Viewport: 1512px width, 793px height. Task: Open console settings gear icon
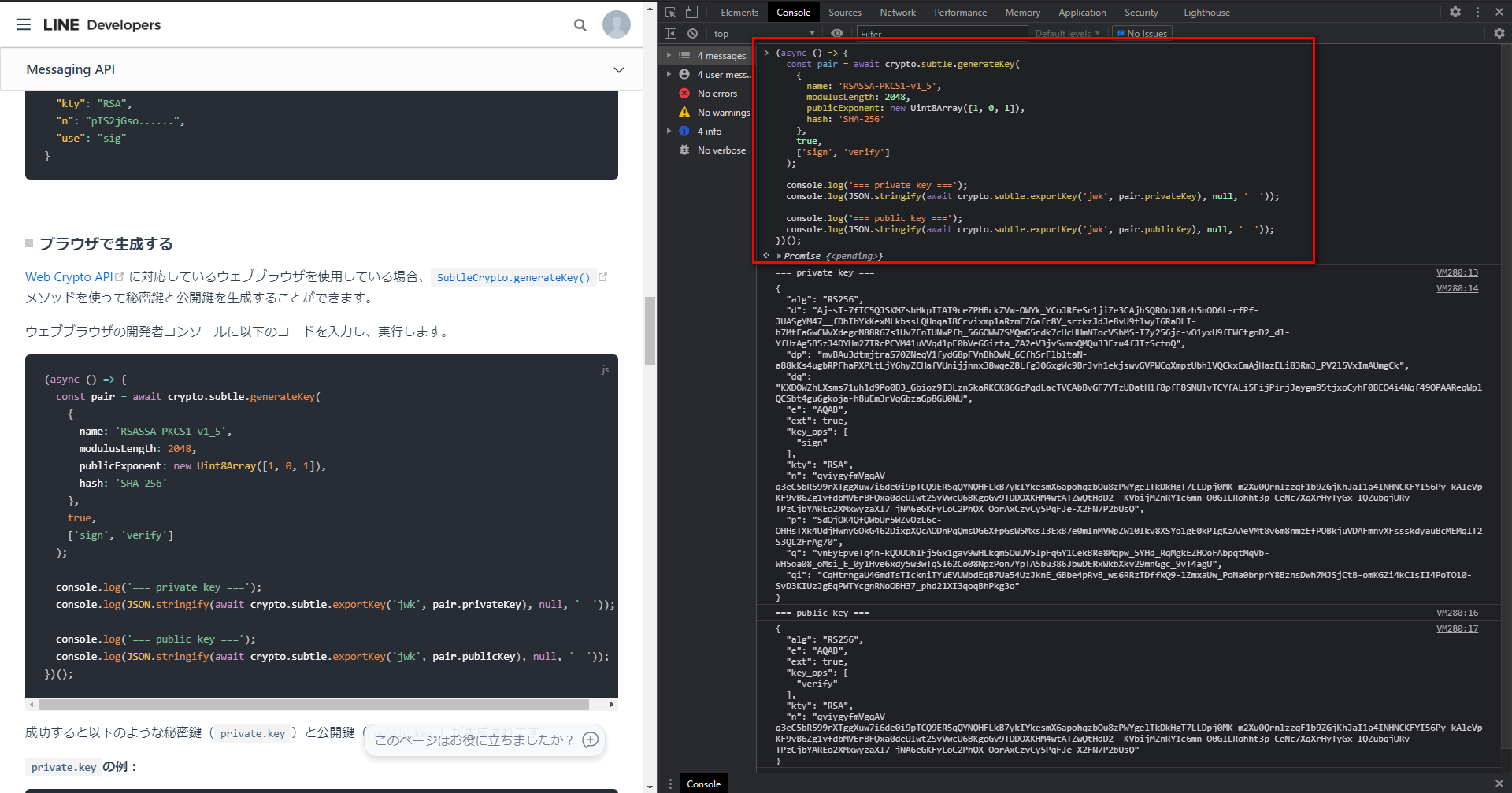1499,33
